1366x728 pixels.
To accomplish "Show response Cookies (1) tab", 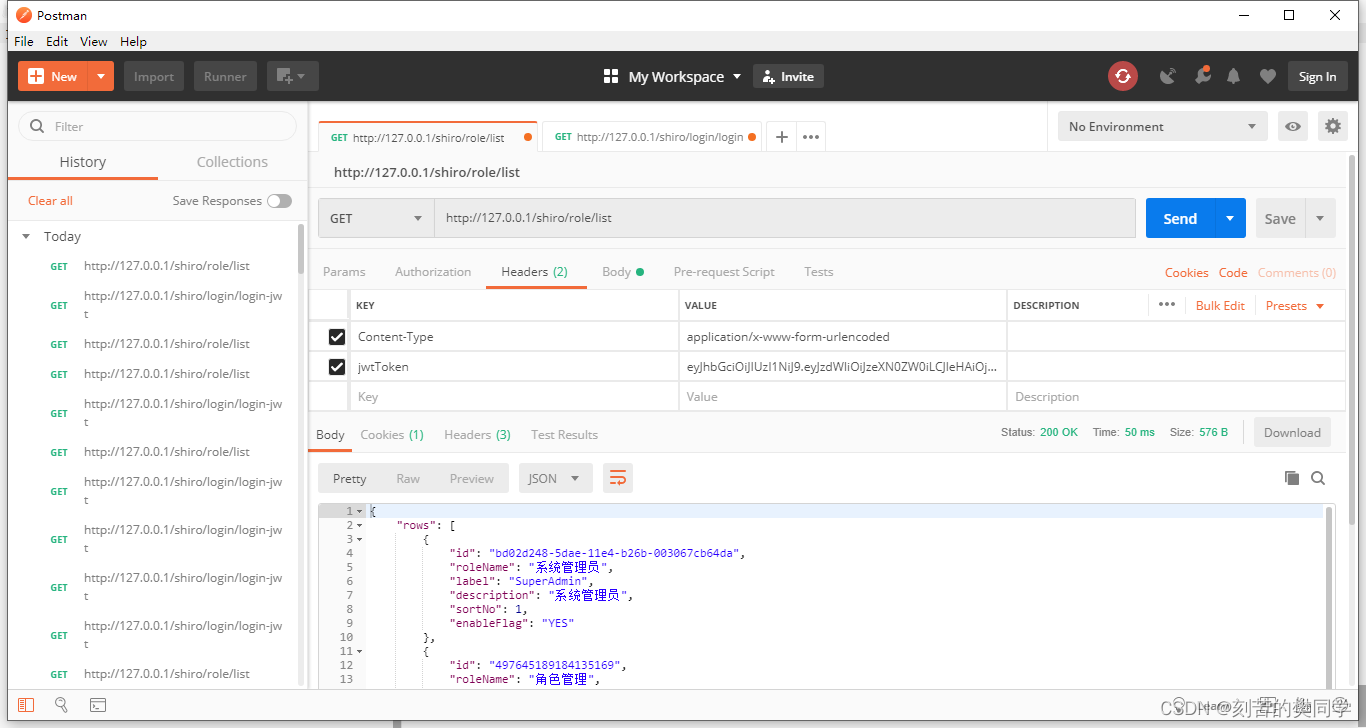I will tap(392, 434).
